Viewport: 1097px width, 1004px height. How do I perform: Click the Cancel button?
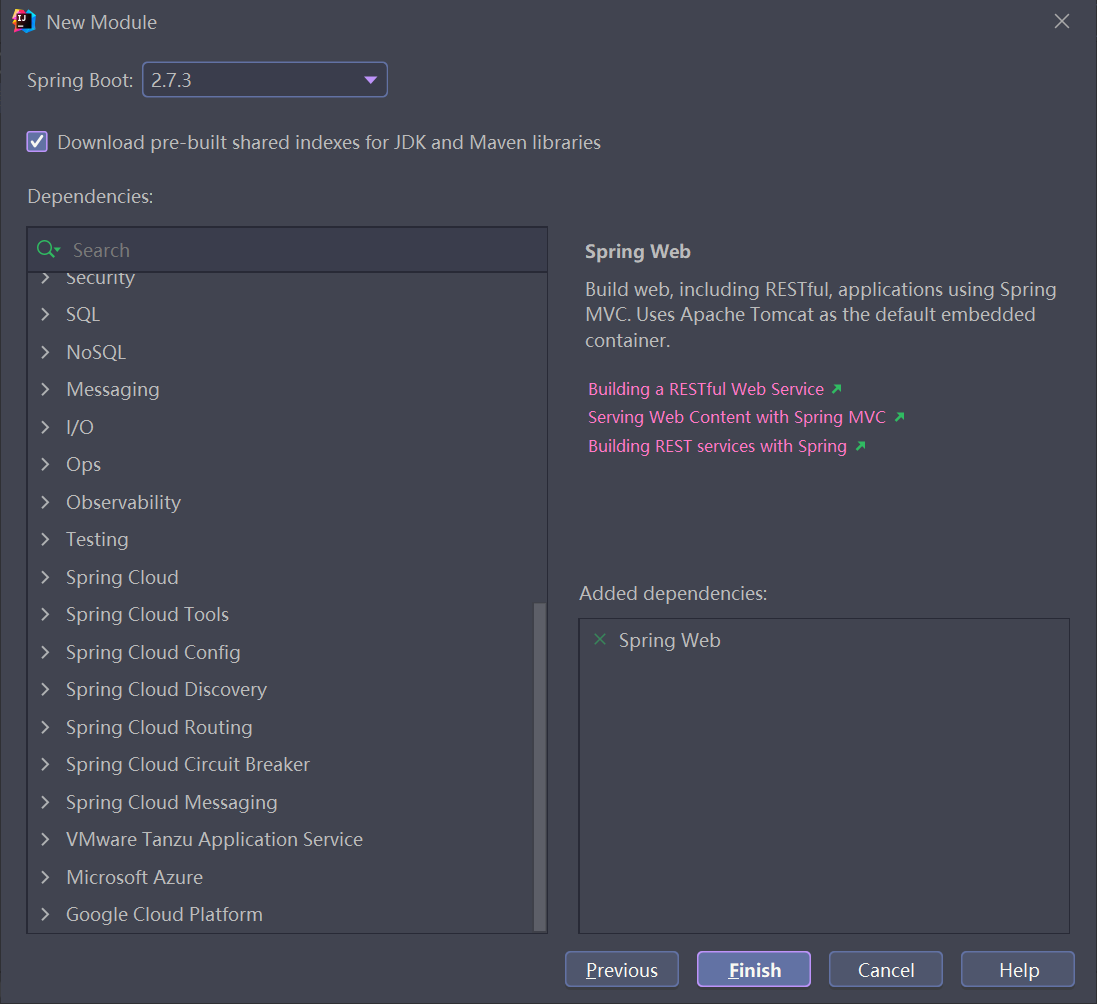(x=886, y=969)
